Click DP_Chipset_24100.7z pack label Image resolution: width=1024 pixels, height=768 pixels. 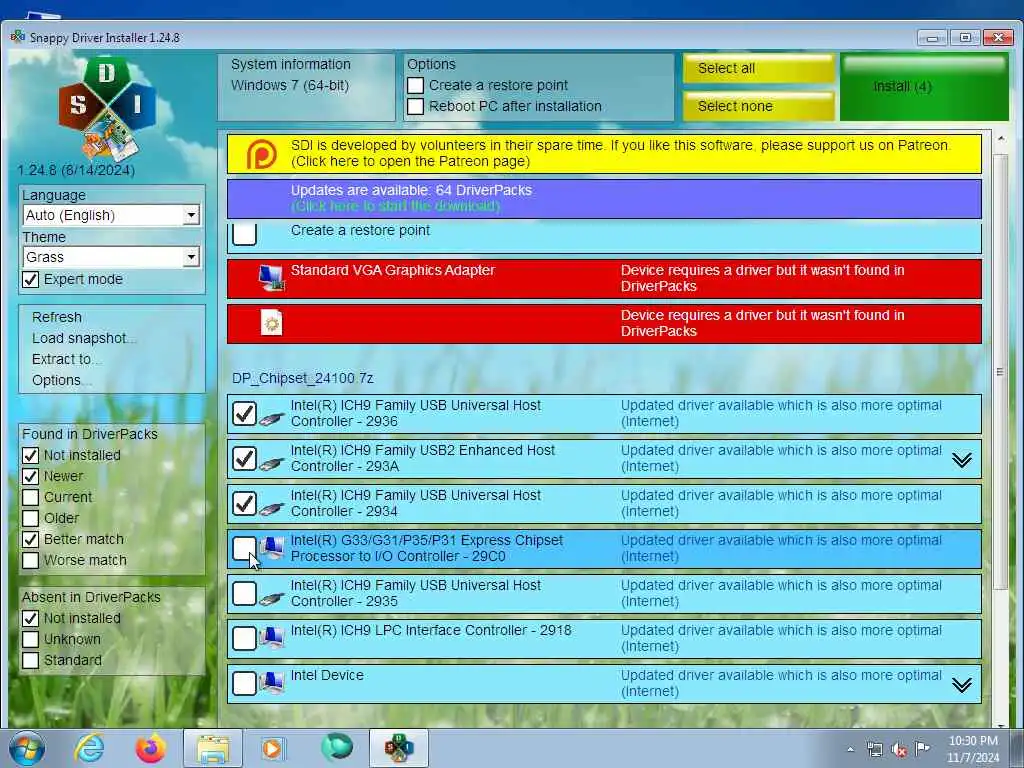pos(302,379)
